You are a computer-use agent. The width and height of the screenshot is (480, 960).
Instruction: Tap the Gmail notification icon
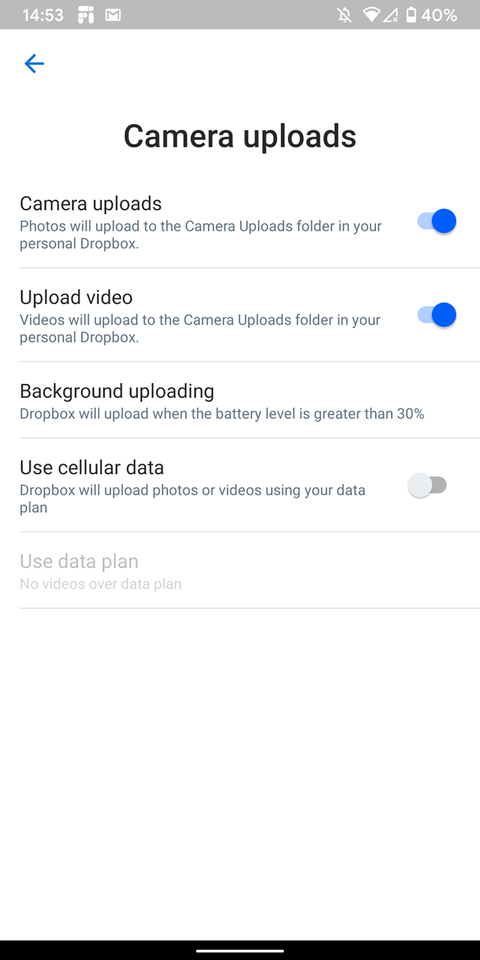pyautogui.click(x=112, y=15)
